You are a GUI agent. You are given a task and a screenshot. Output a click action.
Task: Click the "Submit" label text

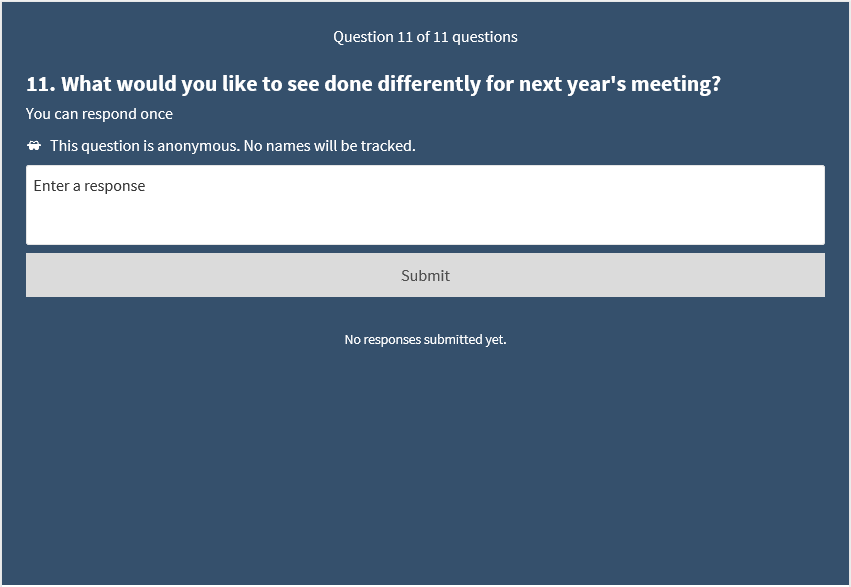point(425,276)
